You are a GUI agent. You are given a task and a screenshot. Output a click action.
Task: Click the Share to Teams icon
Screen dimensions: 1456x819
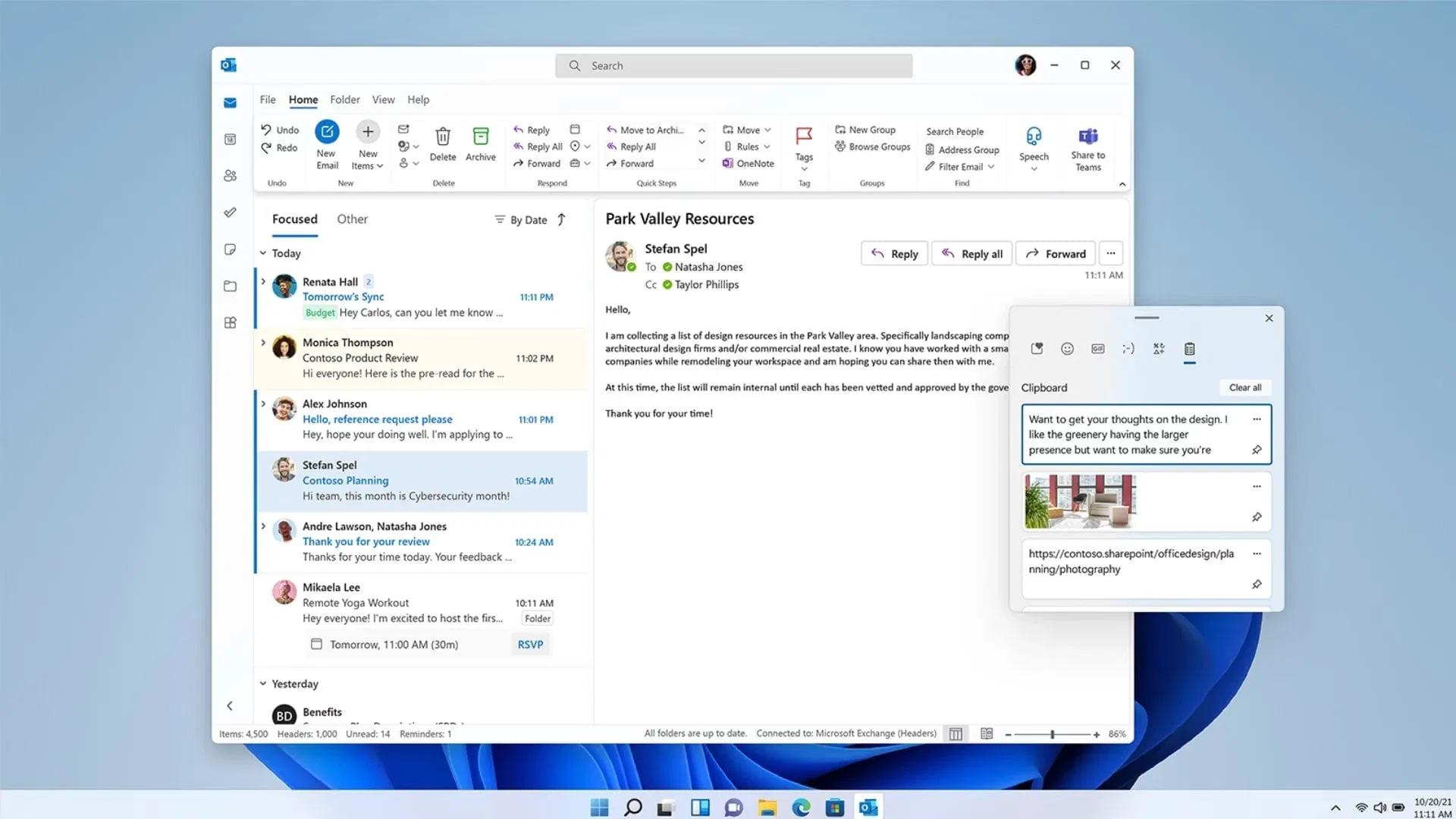click(1087, 137)
